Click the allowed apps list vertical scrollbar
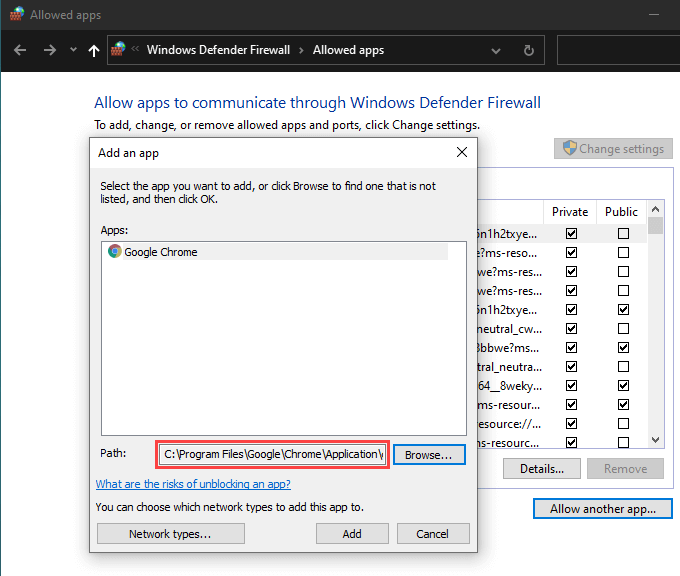This screenshot has width=680, height=576. (x=655, y=320)
